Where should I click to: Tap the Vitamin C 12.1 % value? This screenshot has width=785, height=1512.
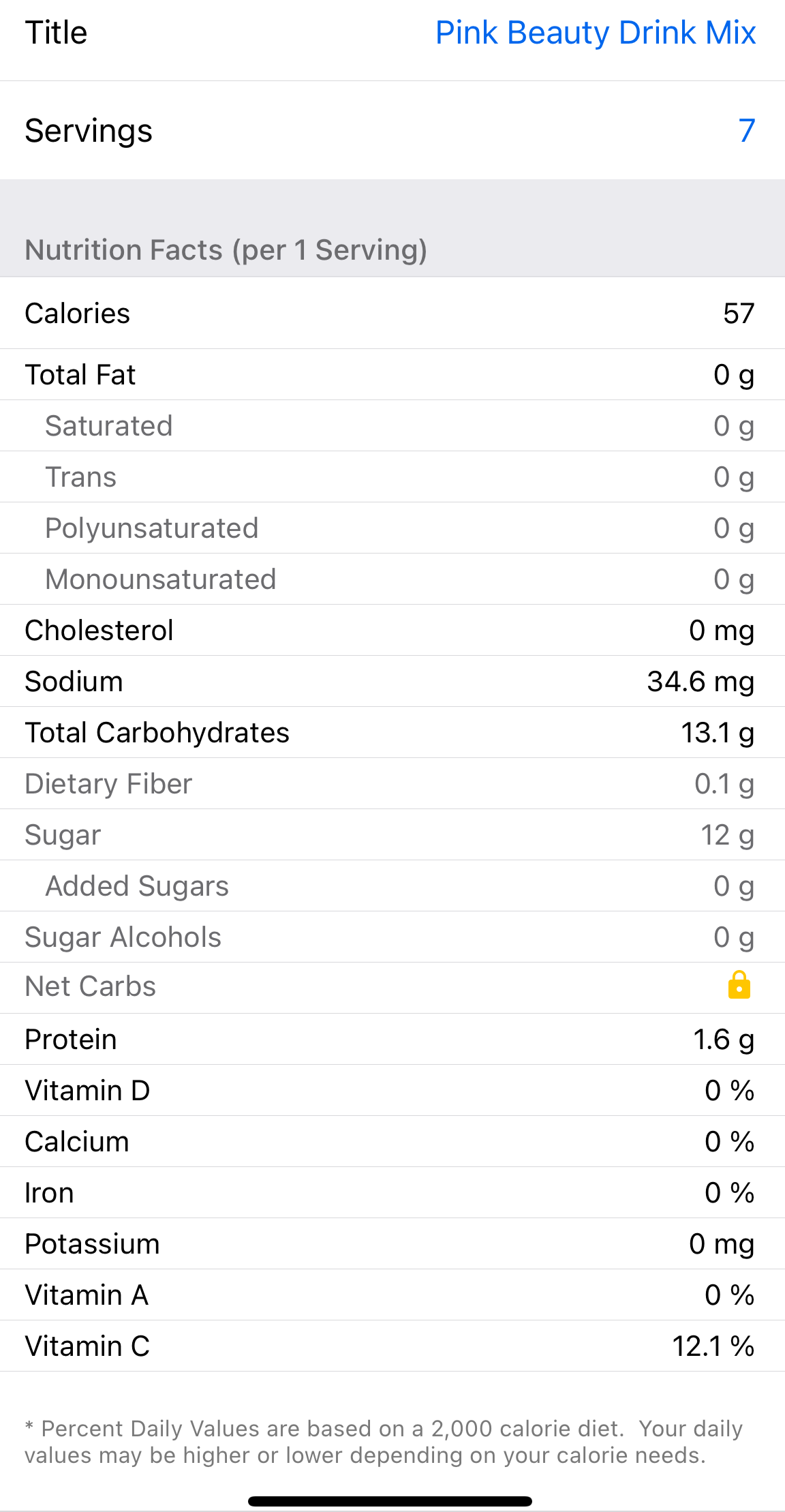(x=713, y=1346)
